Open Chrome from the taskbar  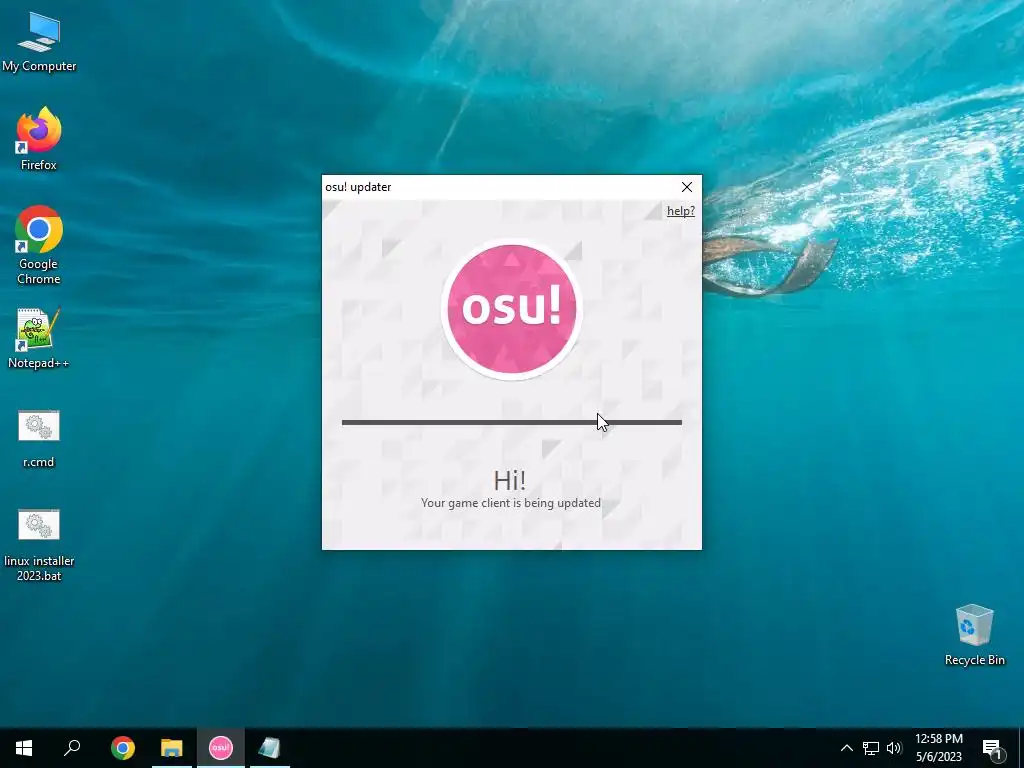pos(123,748)
